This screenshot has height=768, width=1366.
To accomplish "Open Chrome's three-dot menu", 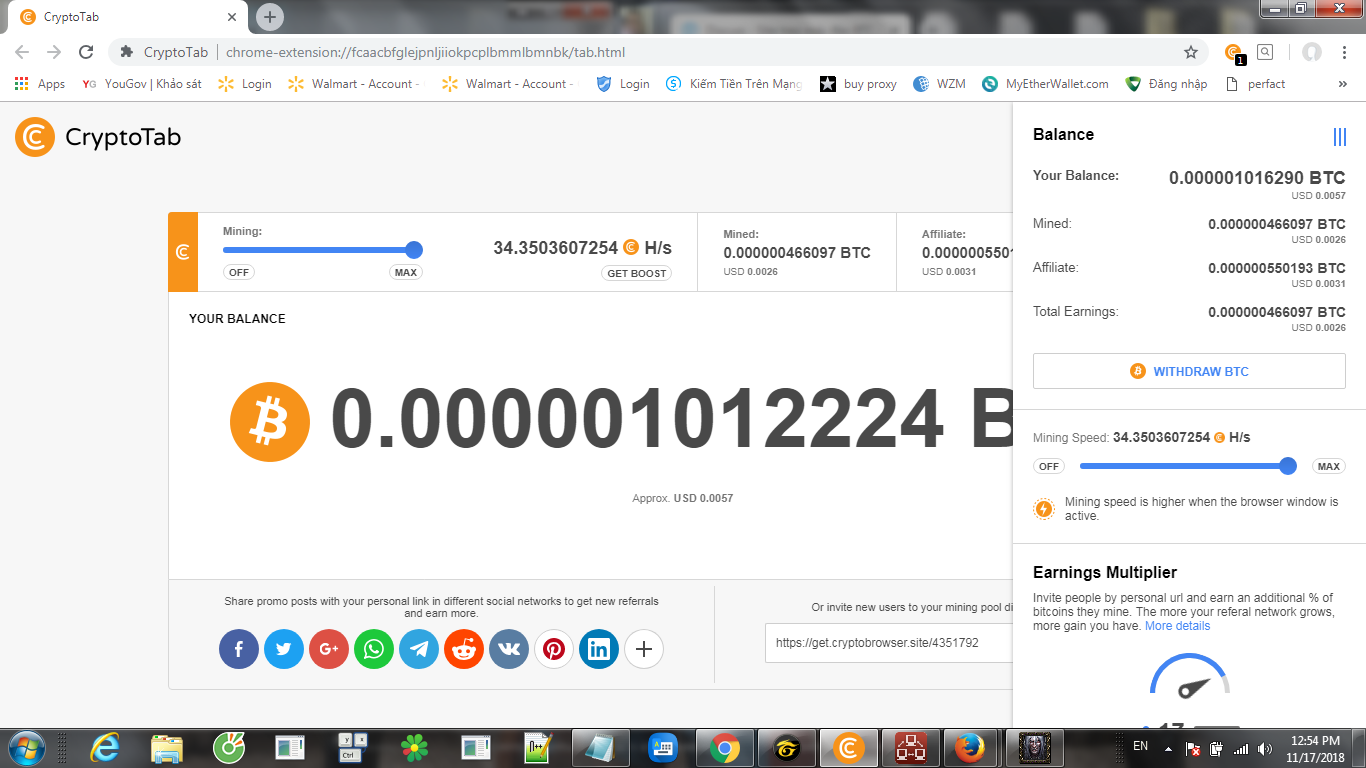I will pyautogui.click(x=1344, y=52).
